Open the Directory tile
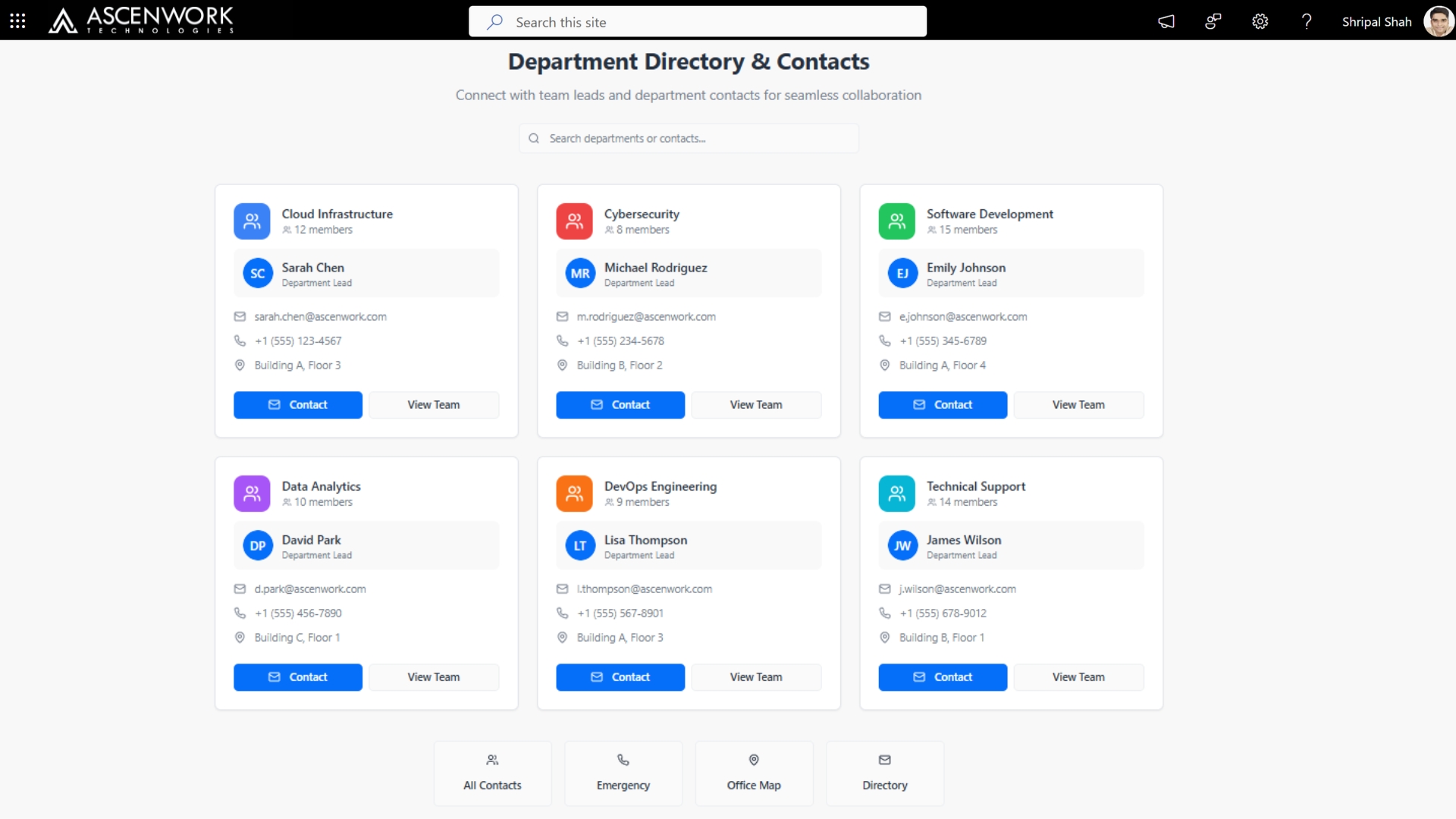The height and width of the screenshot is (819, 1456). coord(884,773)
